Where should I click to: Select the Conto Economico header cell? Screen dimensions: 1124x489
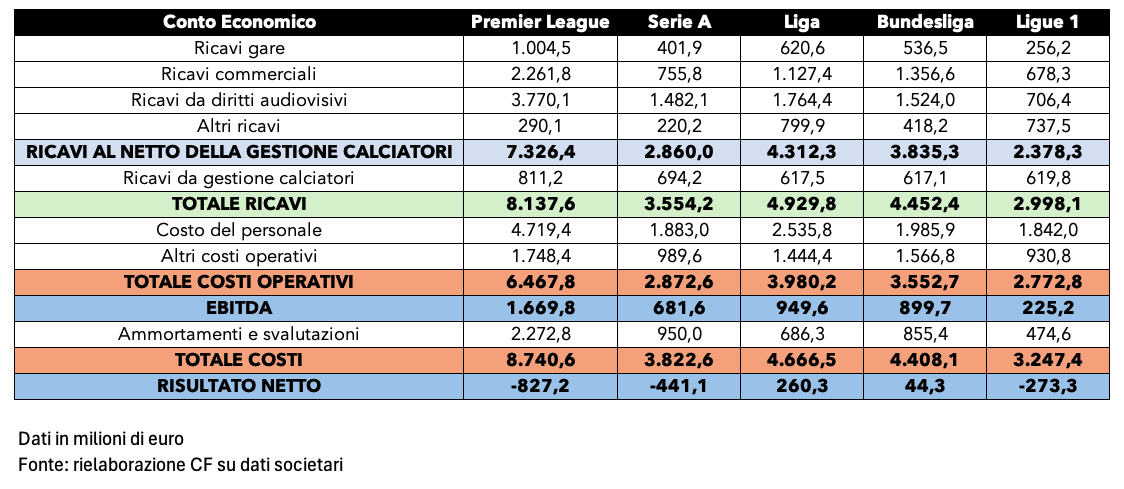239,22
